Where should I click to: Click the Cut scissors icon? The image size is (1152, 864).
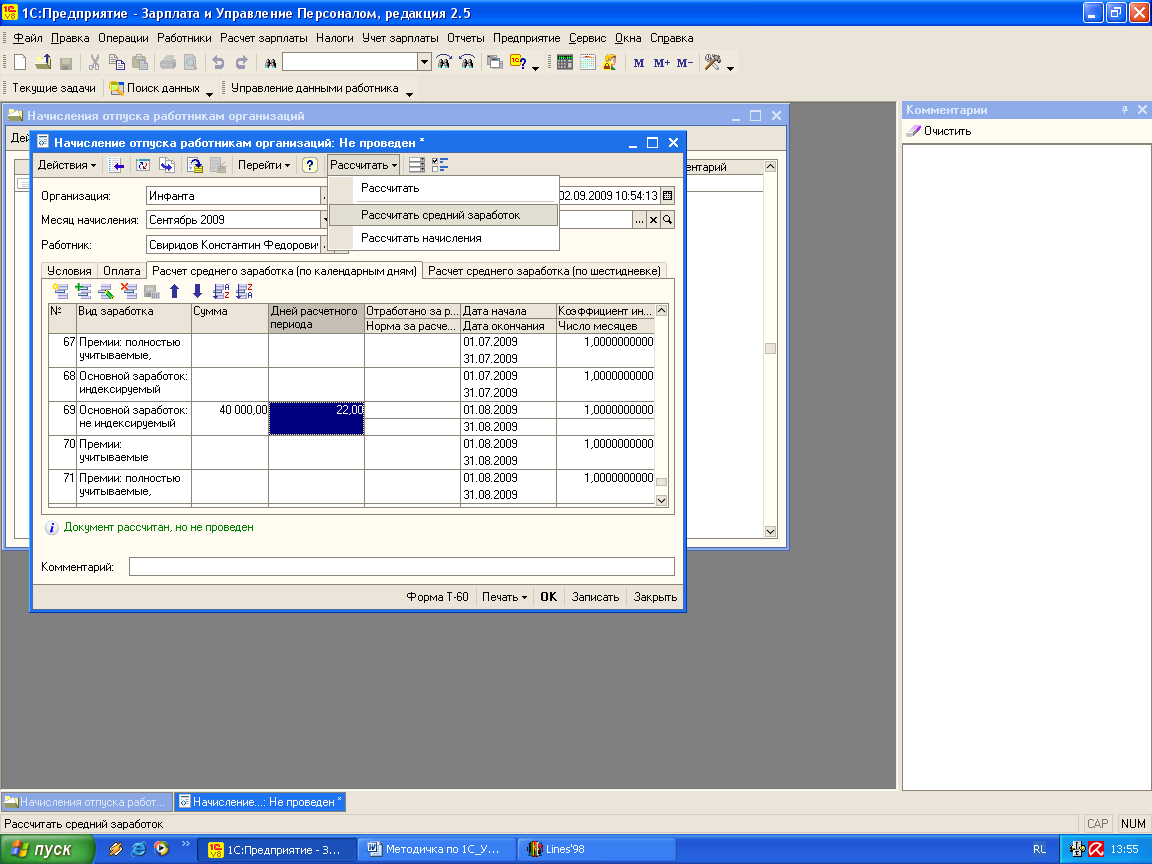coord(94,62)
